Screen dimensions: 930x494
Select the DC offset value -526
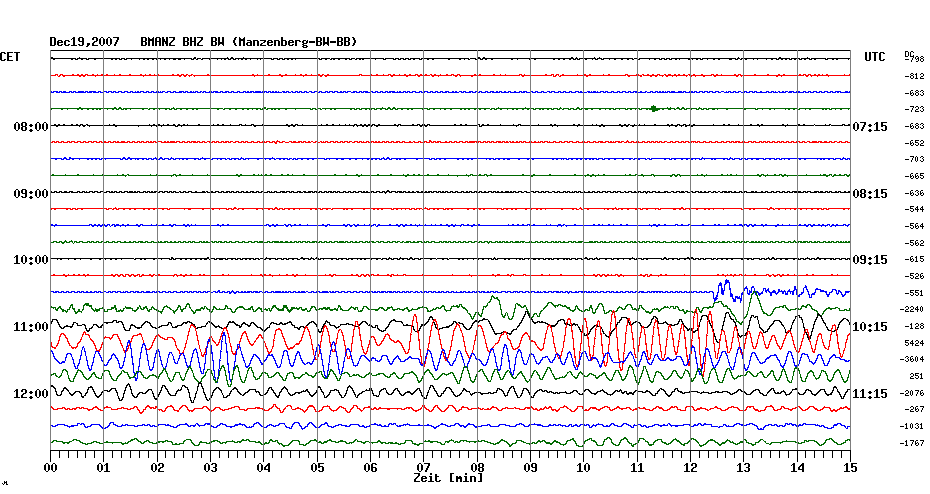(914, 276)
